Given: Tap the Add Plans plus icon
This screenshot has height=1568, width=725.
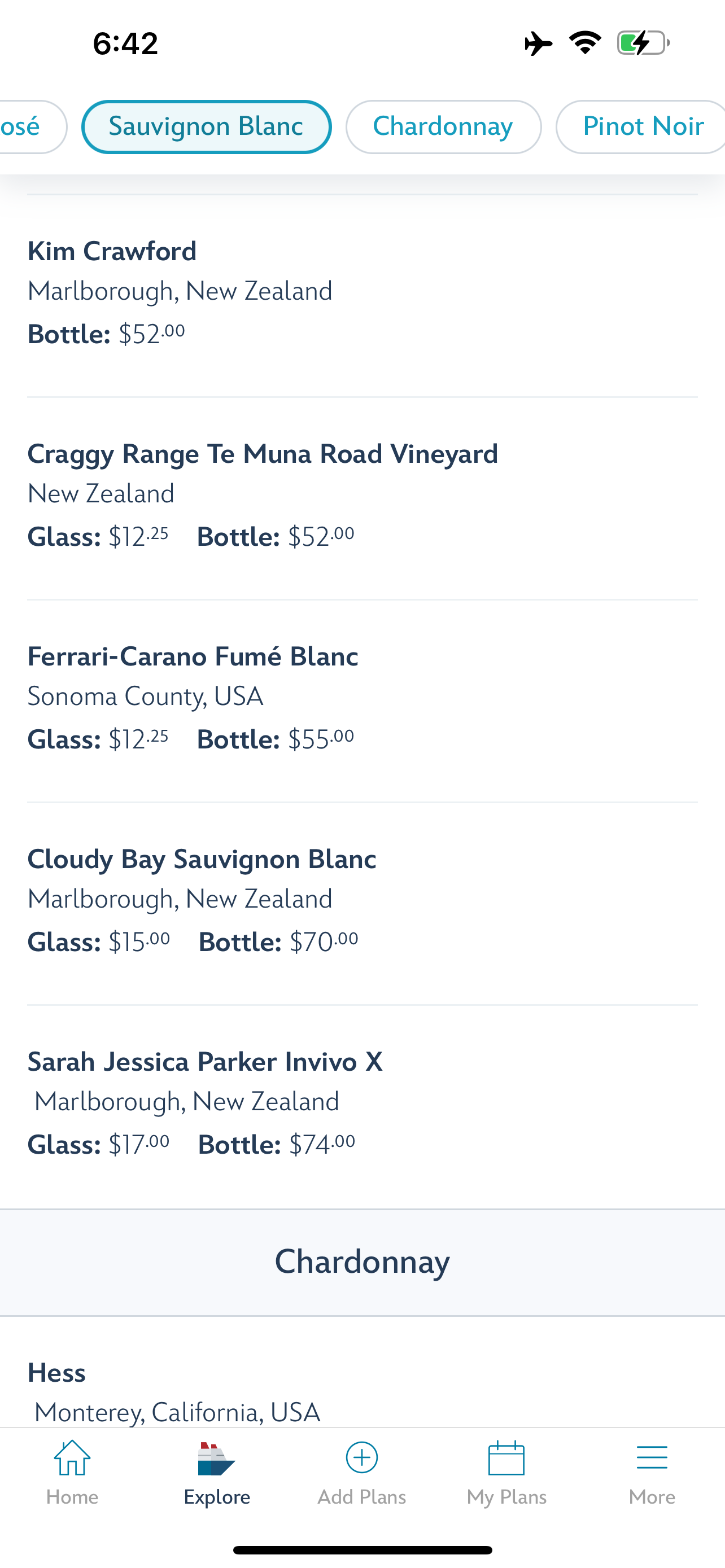Looking at the screenshot, I should 361,1458.
